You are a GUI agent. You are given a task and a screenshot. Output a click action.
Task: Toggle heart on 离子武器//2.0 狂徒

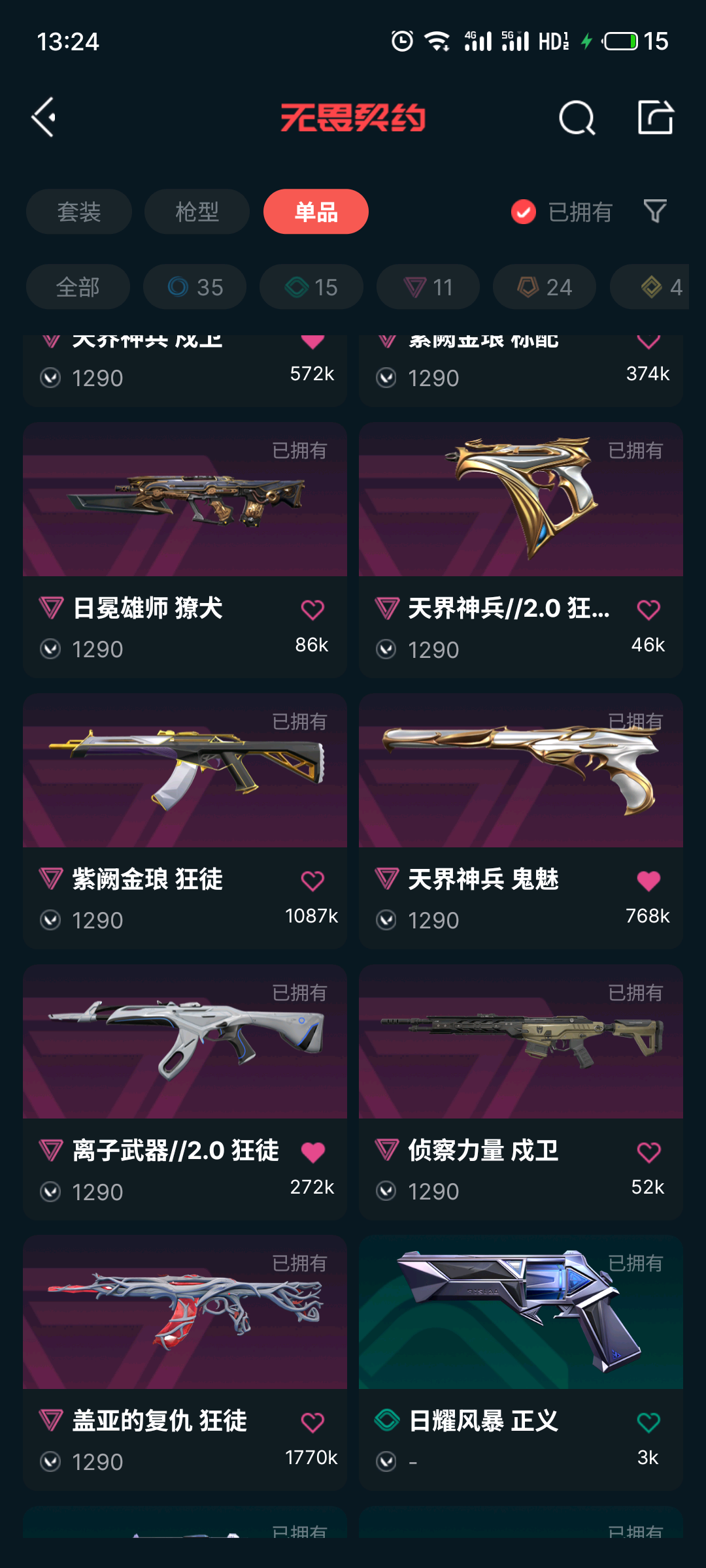point(312,1152)
